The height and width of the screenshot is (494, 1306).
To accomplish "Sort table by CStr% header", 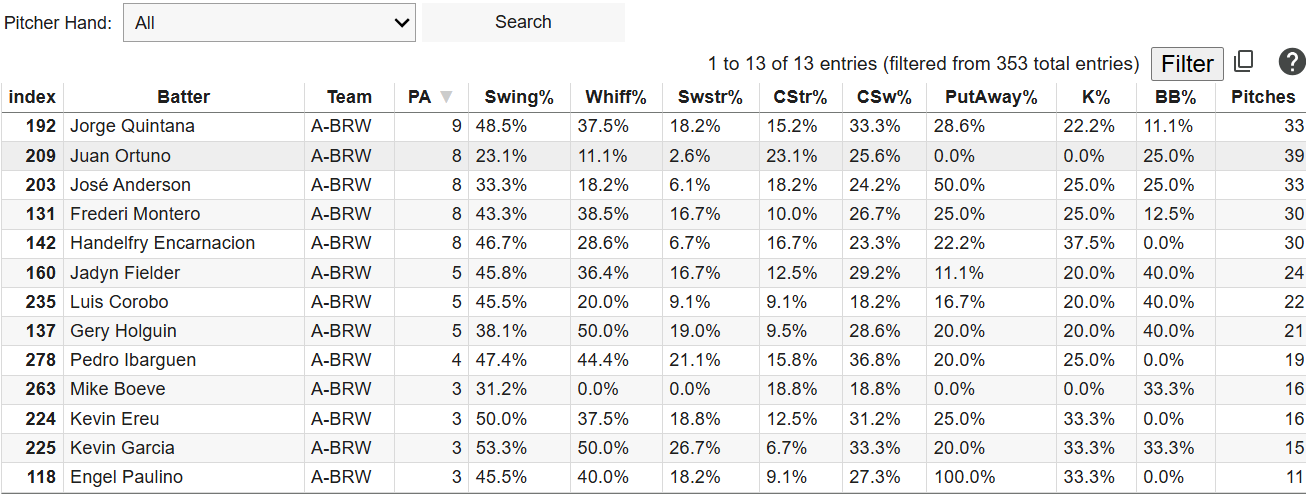I will click(x=800, y=97).
